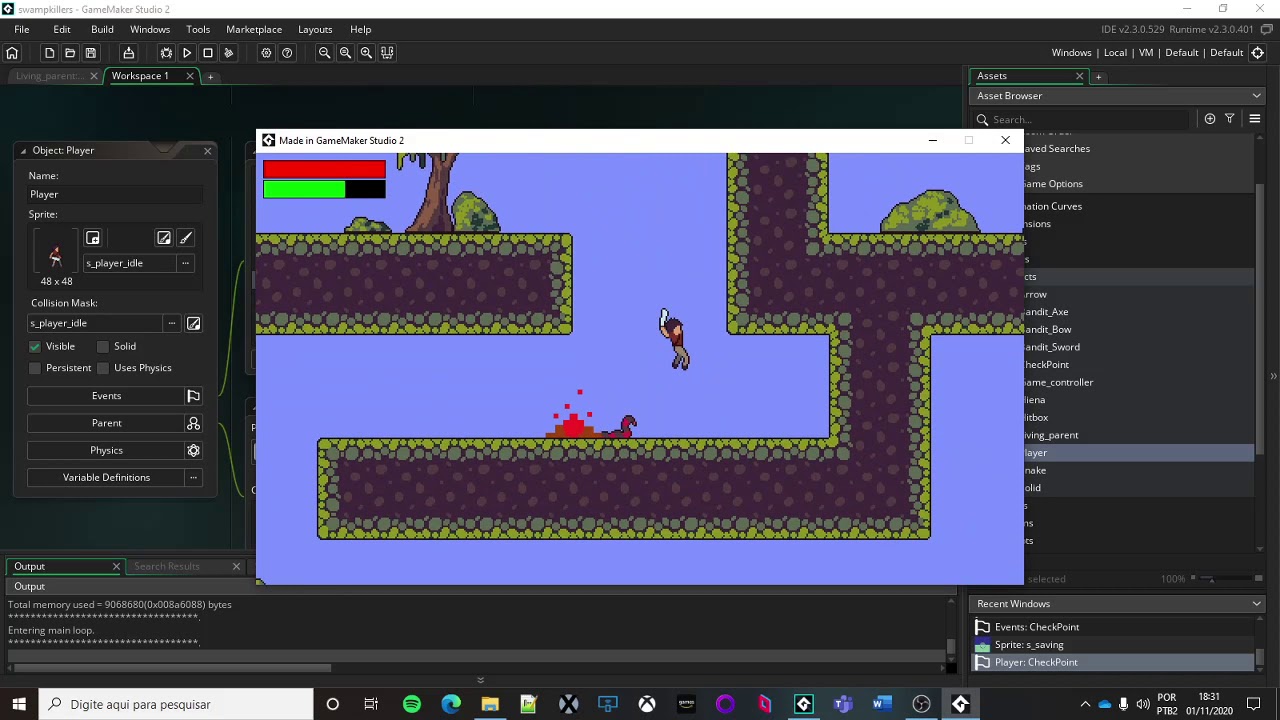1280x720 pixels.
Task: Zoom in the workspace
Action: pyautogui.click(x=366, y=52)
